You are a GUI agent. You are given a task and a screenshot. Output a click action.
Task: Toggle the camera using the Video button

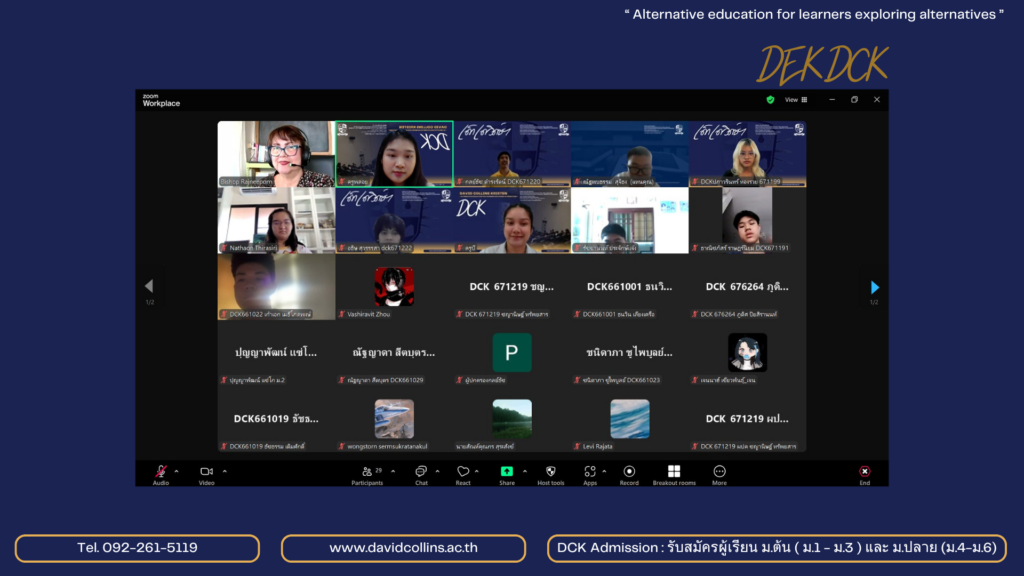[206, 472]
